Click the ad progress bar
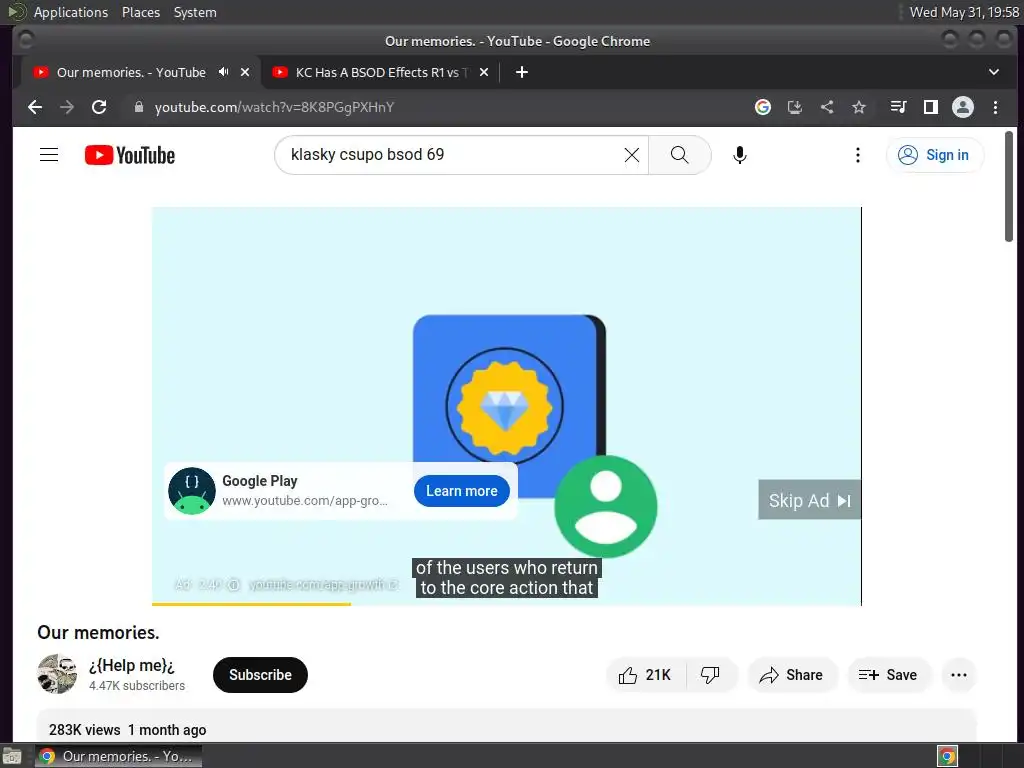The width and height of the screenshot is (1024, 768). (507, 604)
